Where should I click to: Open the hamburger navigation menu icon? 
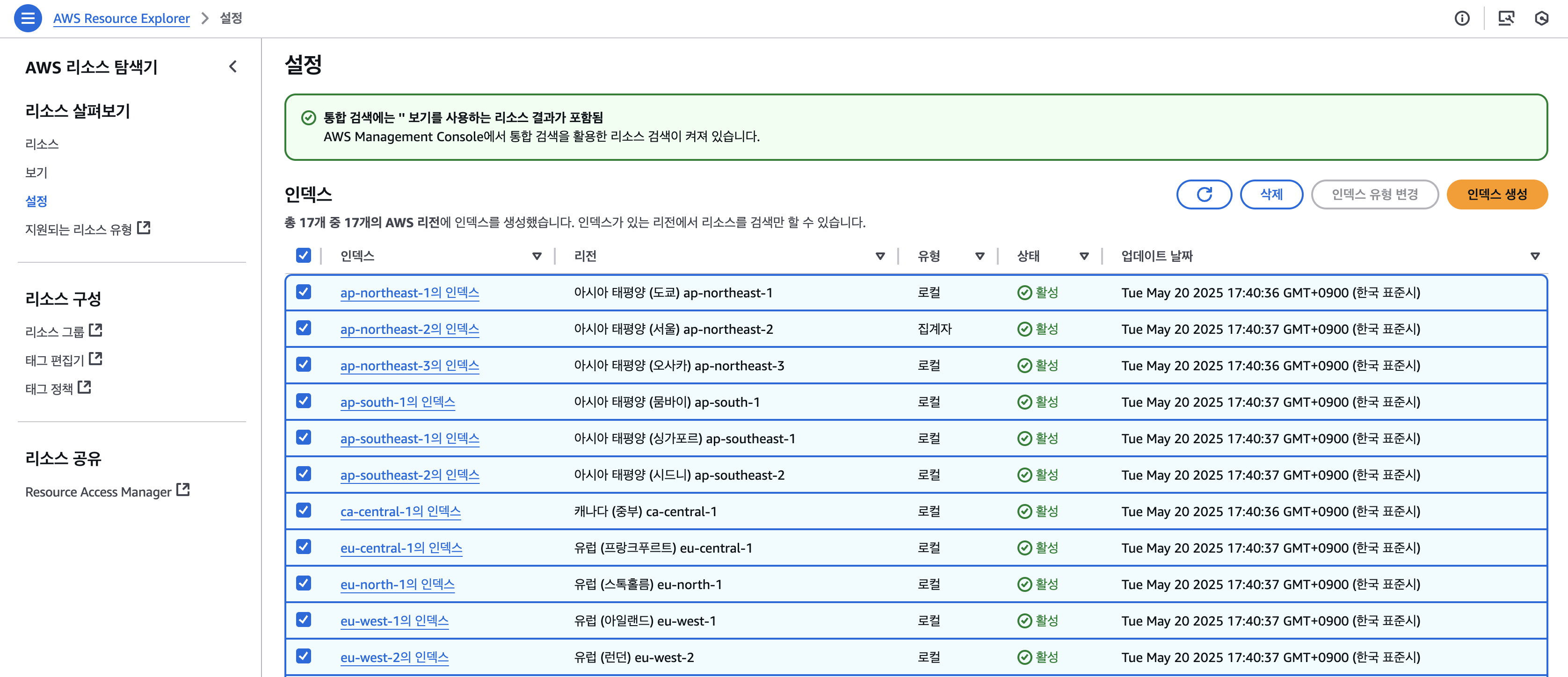click(x=28, y=18)
